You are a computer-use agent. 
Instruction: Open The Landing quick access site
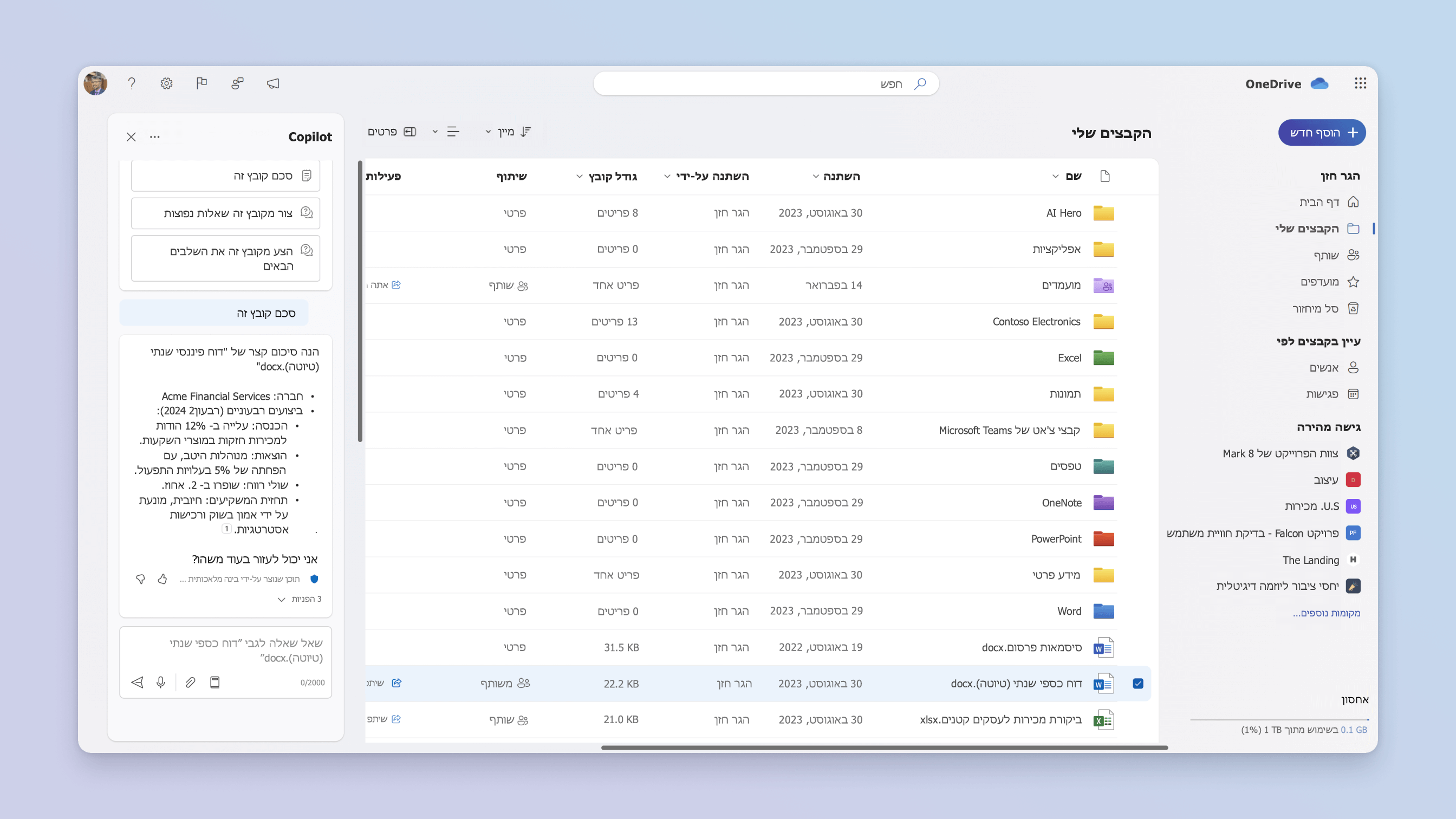point(1321,560)
